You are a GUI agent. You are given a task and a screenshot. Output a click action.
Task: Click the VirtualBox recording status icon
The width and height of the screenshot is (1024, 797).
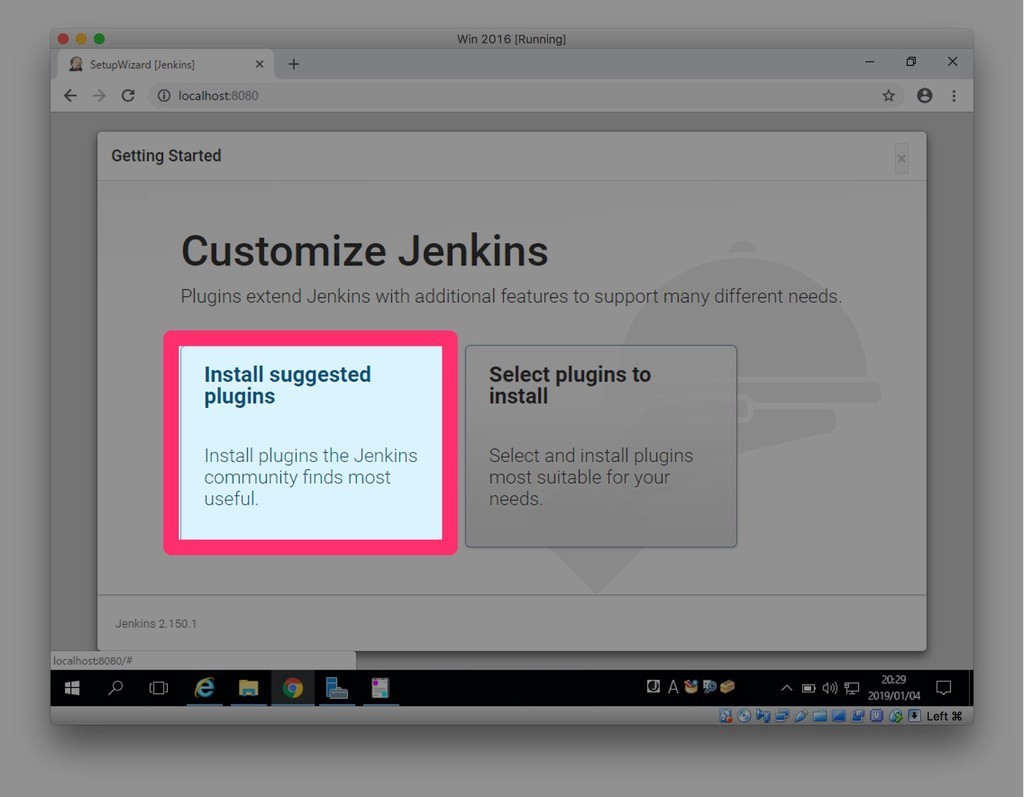pos(857,716)
